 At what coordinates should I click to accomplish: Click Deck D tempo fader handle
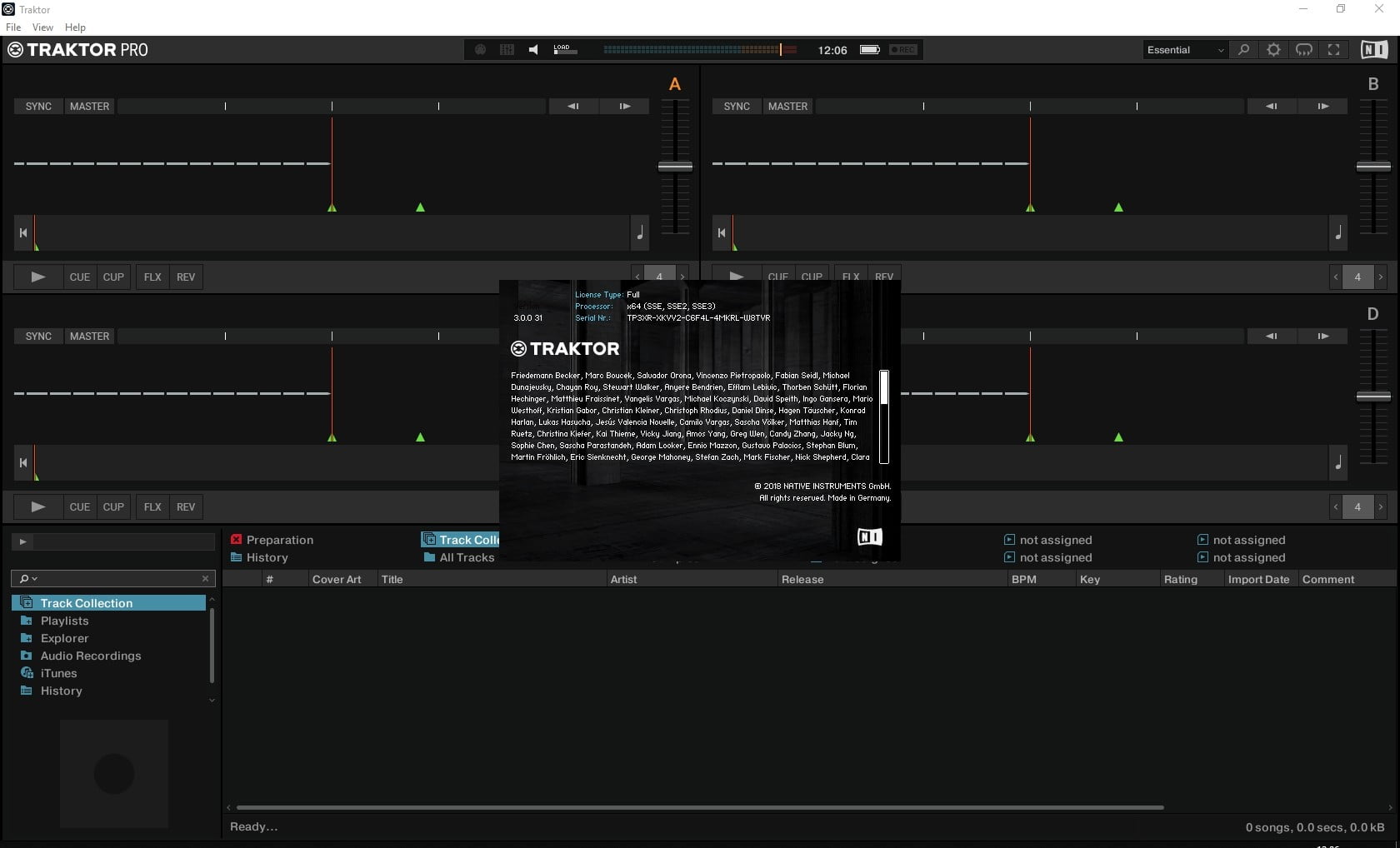(1373, 397)
